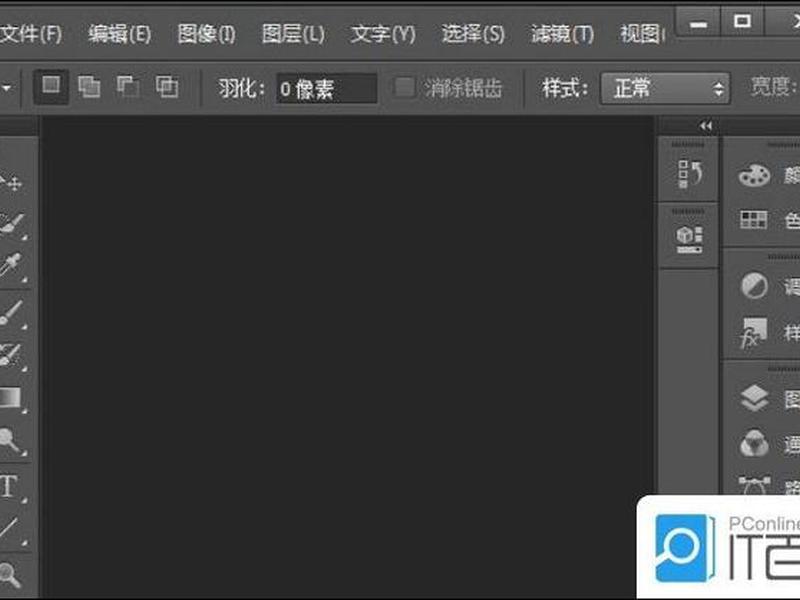Select New Selection mode icon

51,87
